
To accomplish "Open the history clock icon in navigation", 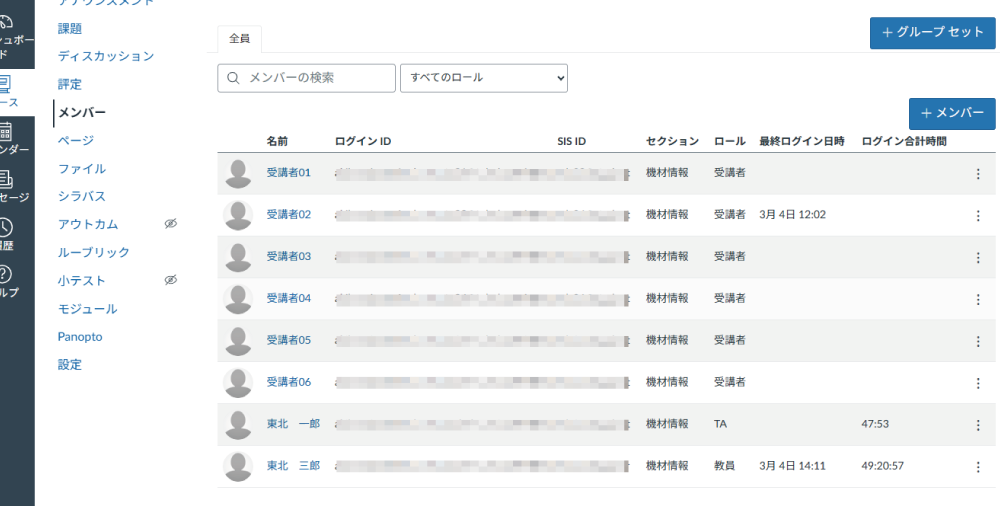I will tap(5, 227).
